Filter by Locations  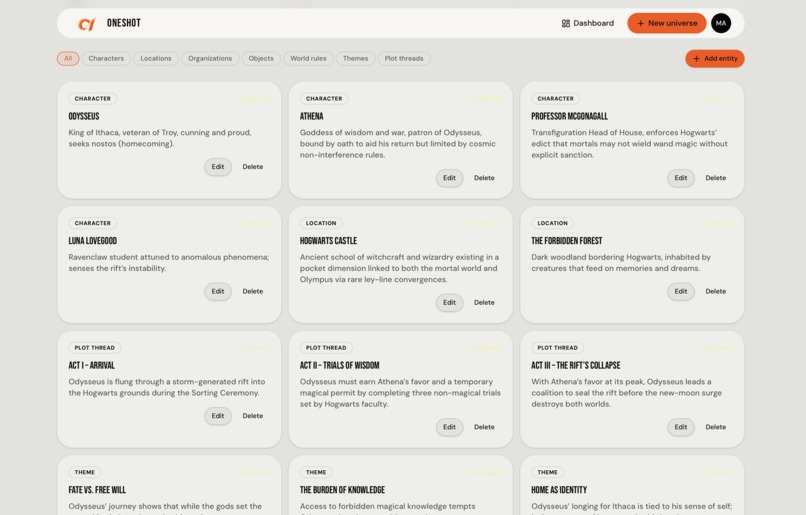pyautogui.click(x=156, y=59)
